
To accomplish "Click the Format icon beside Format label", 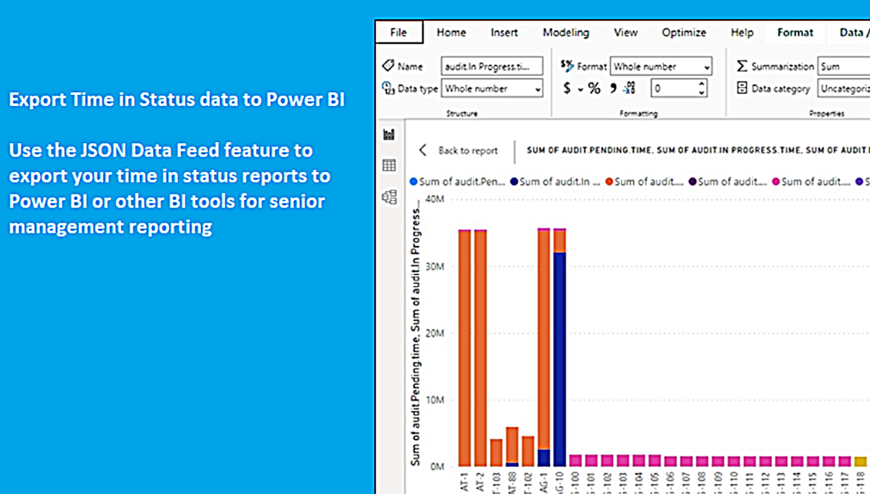I will [566, 65].
